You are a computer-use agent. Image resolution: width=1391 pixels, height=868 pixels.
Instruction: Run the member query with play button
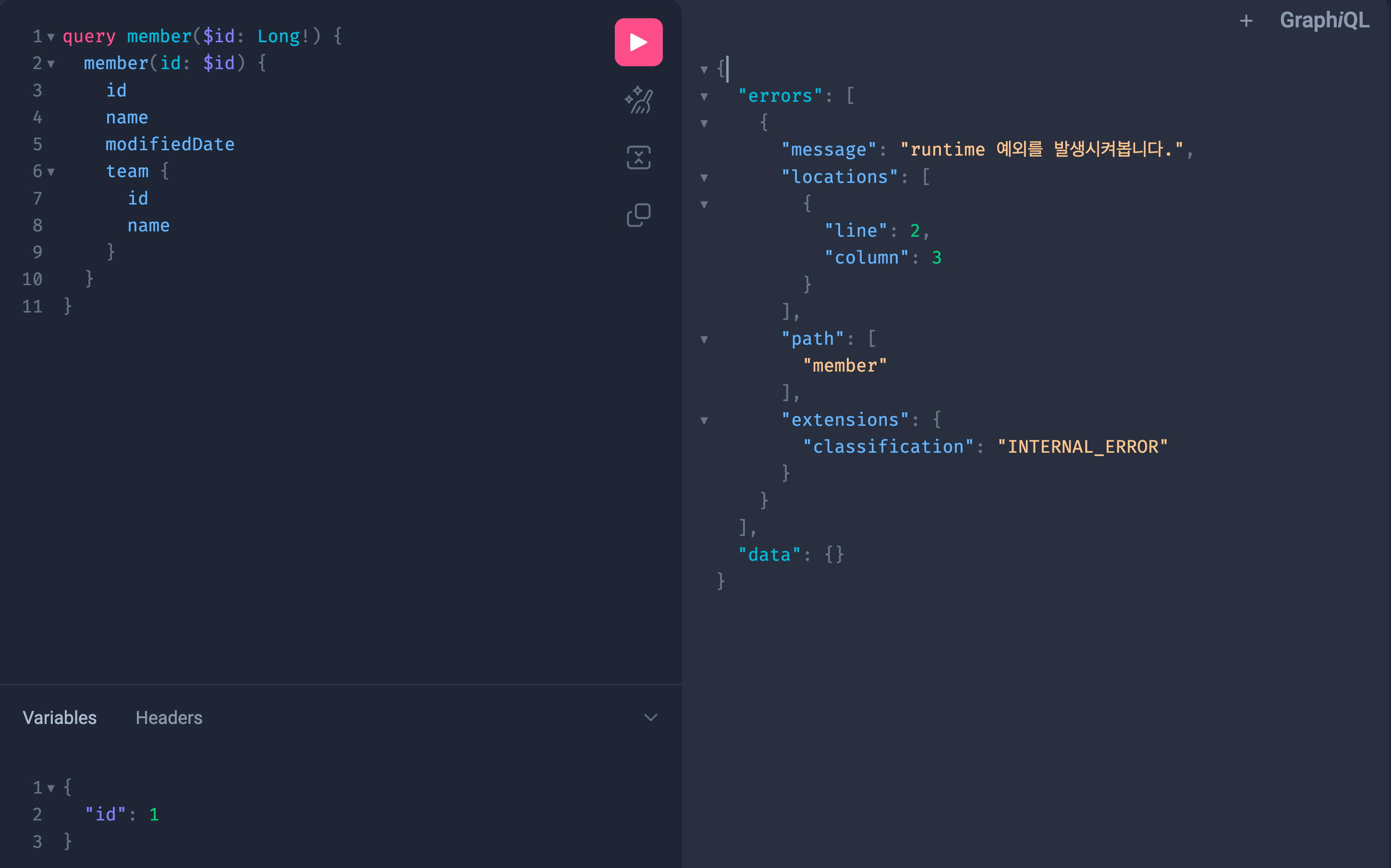(638, 42)
